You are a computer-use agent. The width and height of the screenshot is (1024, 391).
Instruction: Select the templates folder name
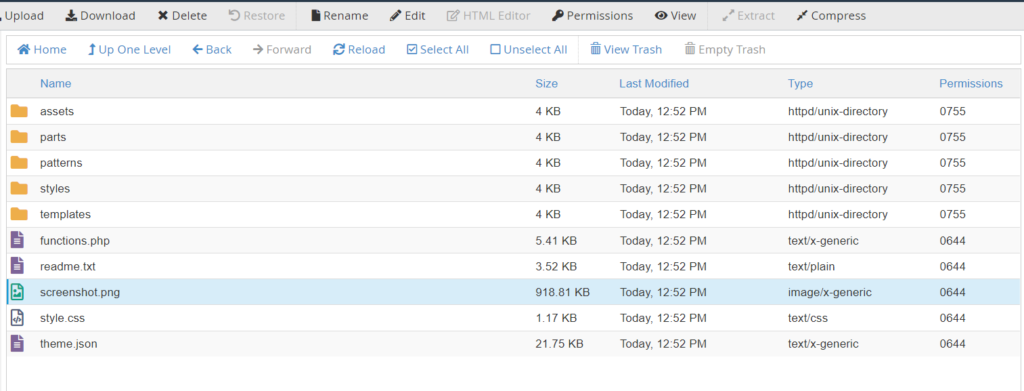[x=65, y=214]
